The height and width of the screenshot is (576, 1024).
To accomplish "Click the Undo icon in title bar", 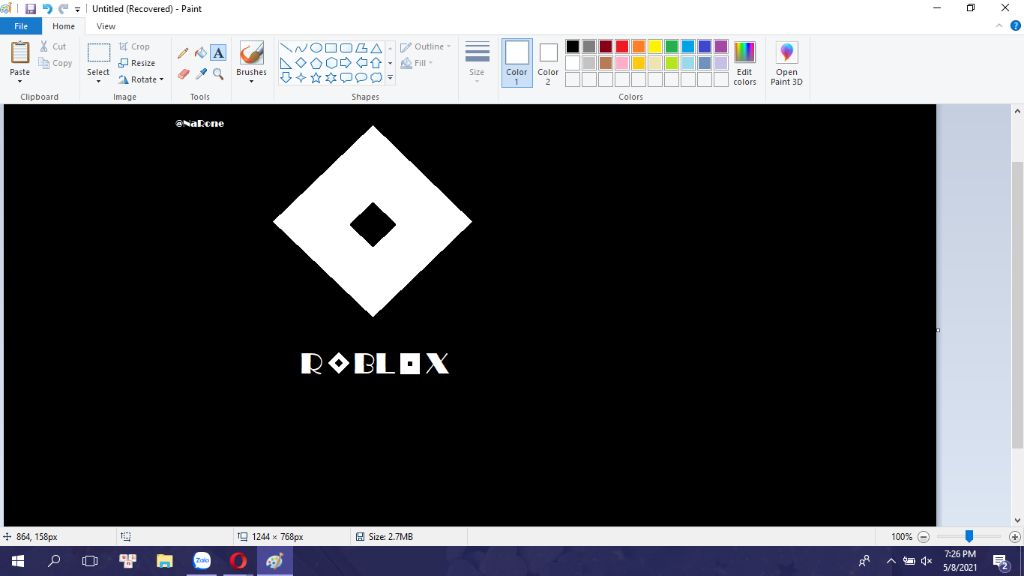I will pyautogui.click(x=47, y=9).
